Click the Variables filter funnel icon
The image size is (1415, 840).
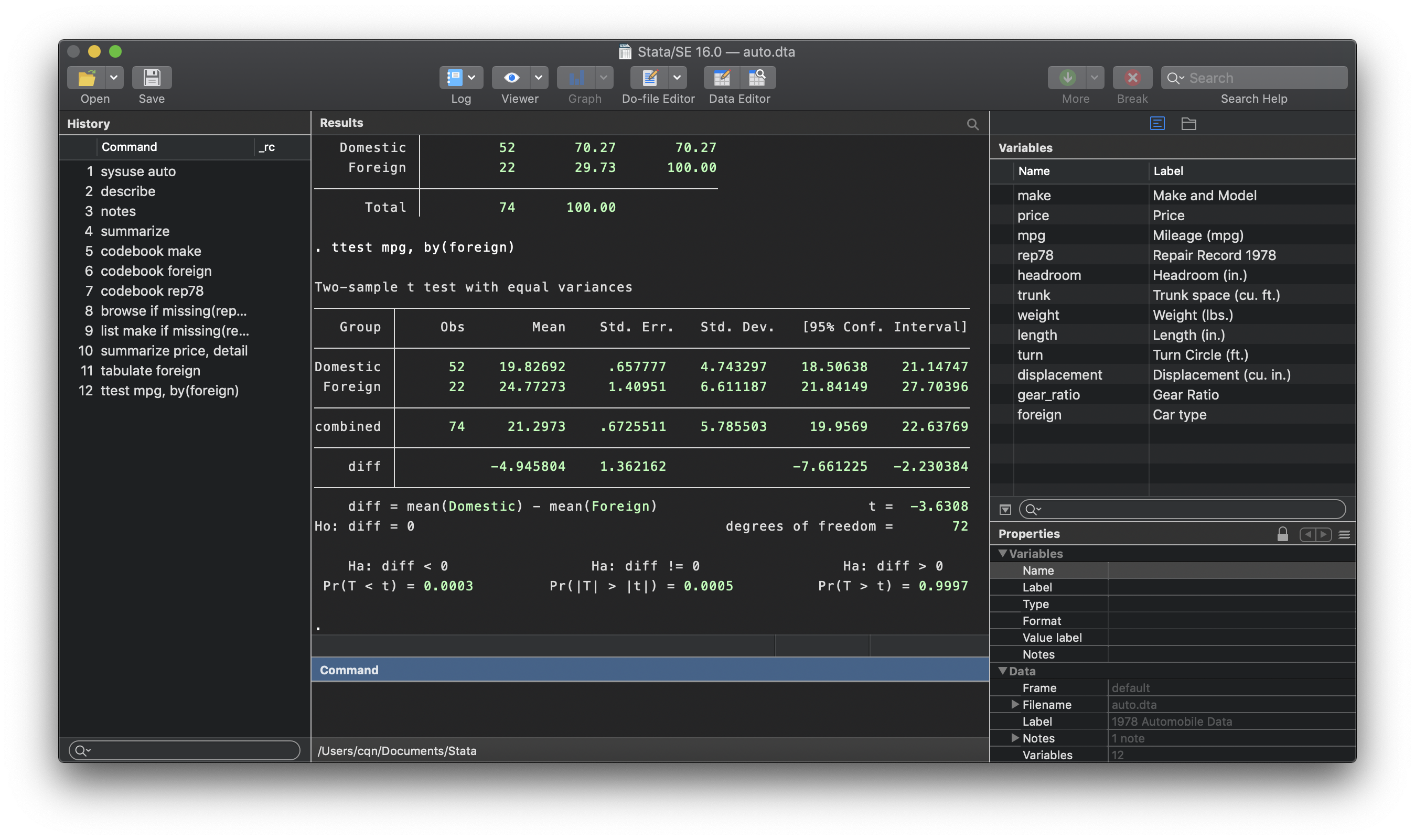1005,510
